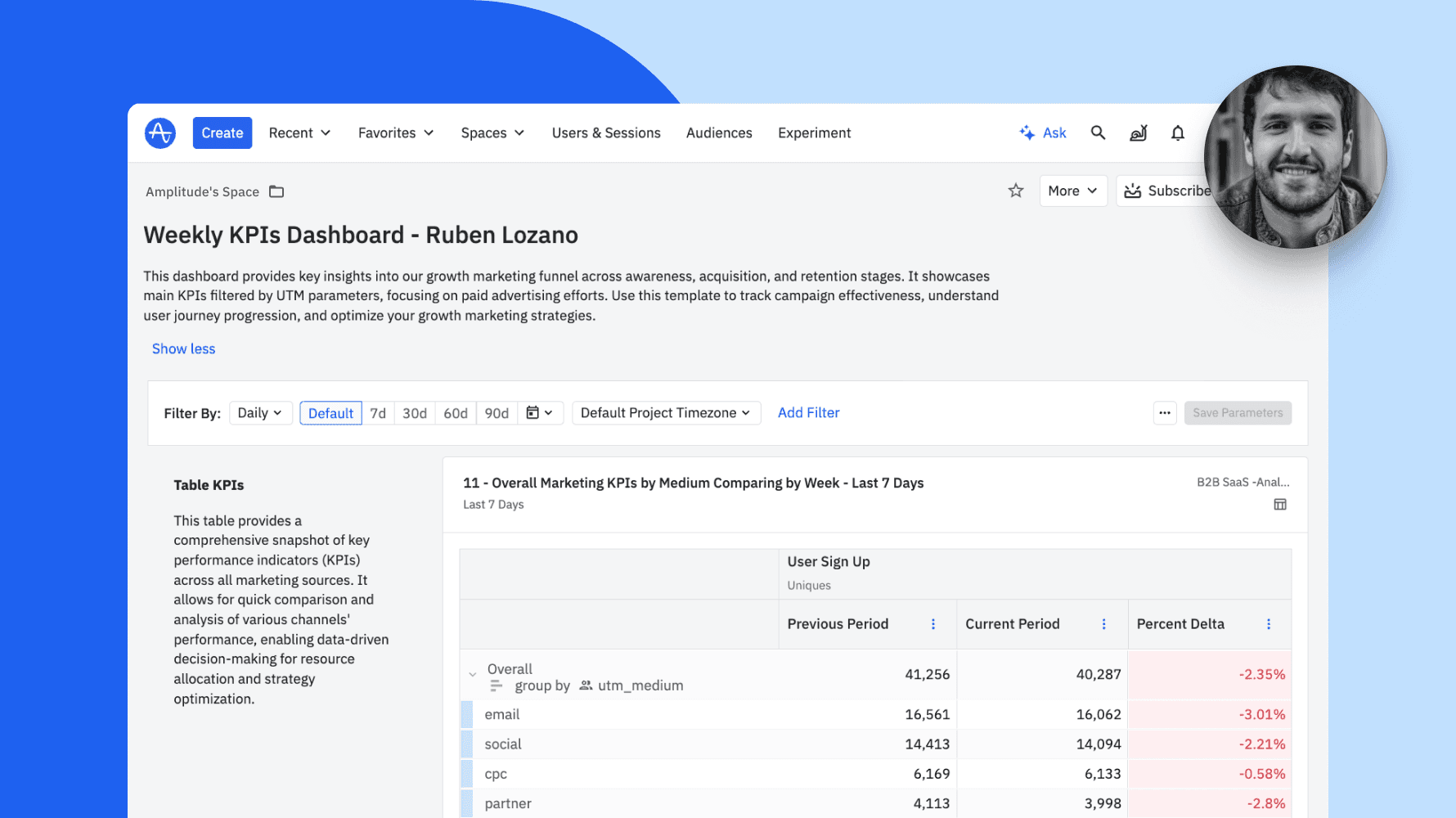The width and height of the screenshot is (1456, 818).
Task: Open Percent Delta column options menu
Action: pyautogui.click(x=1269, y=624)
